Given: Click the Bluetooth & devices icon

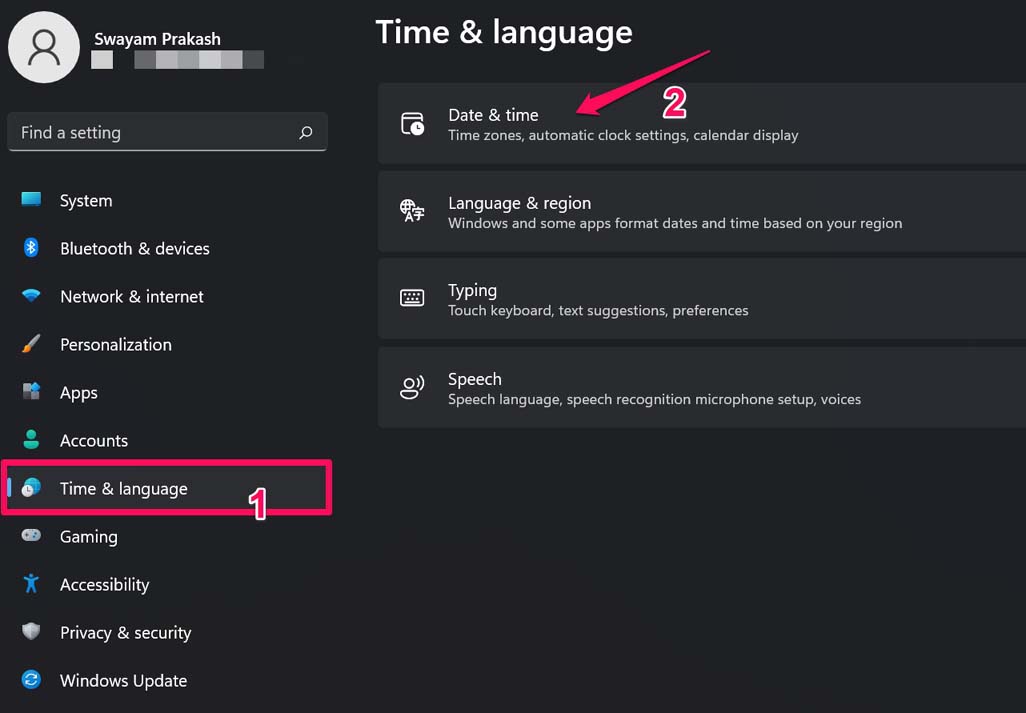Looking at the screenshot, I should (31, 248).
